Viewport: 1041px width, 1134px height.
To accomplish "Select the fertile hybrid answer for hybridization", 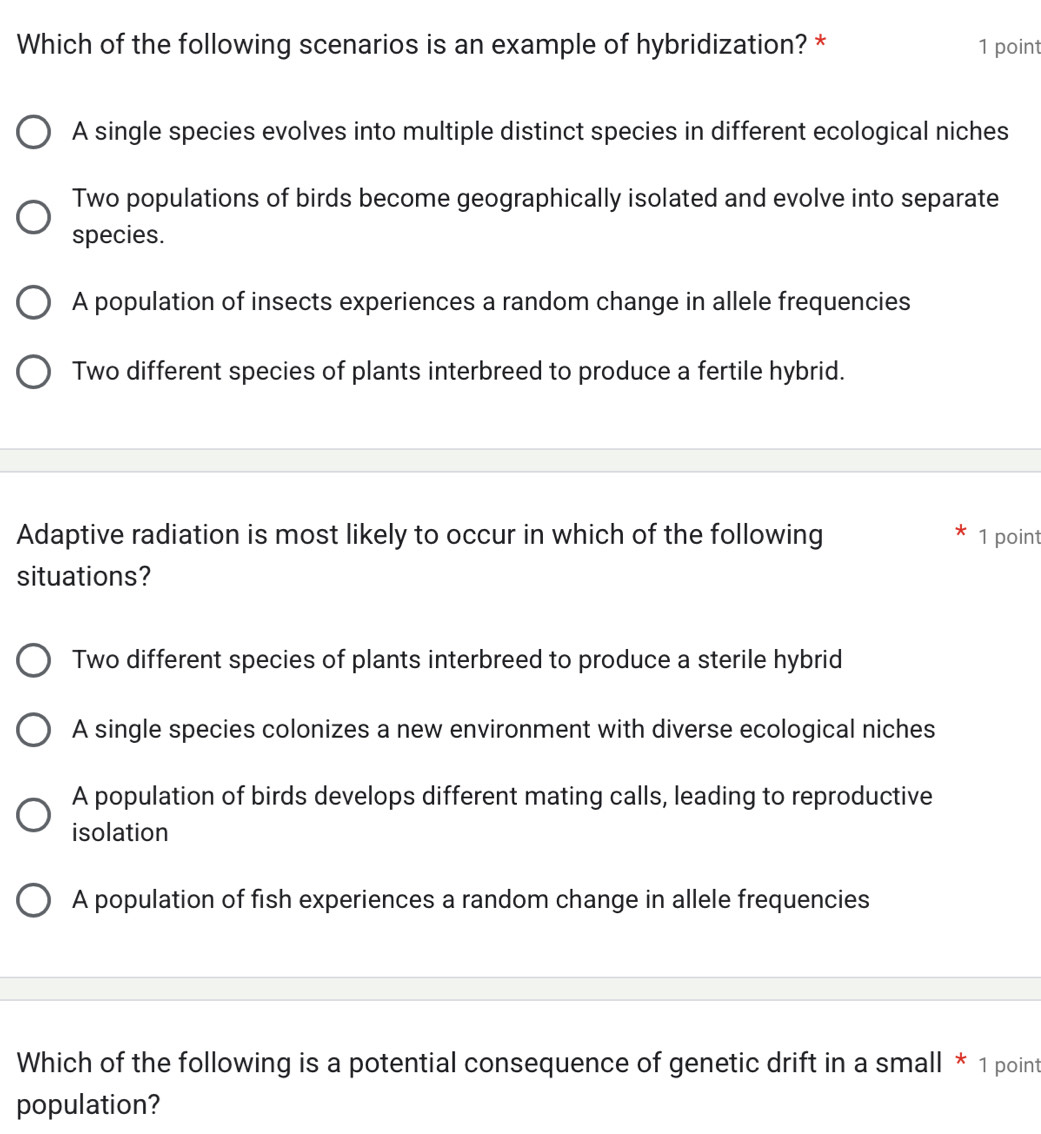I will 33,371.
